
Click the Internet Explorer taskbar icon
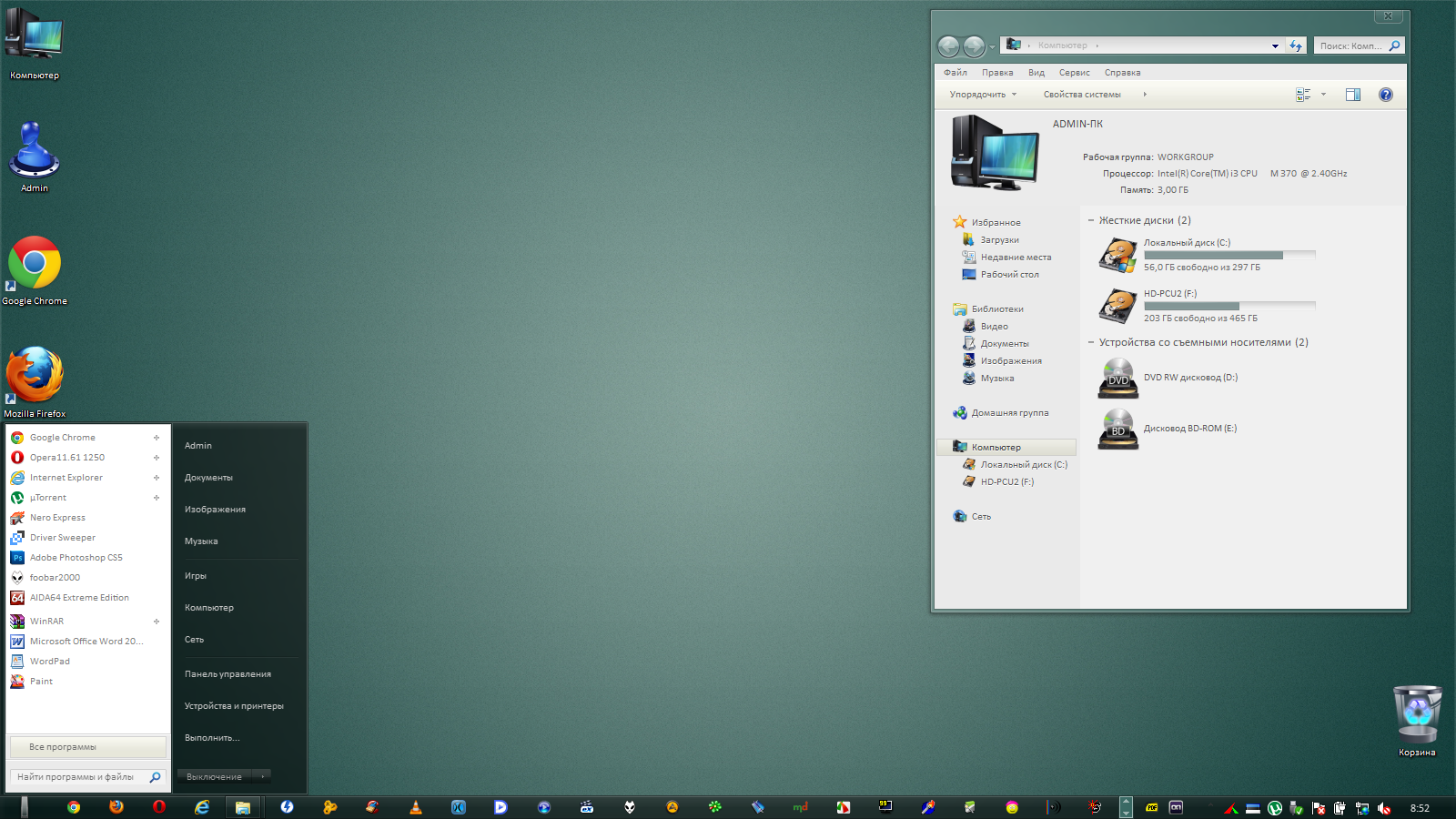(x=202, y=807)
